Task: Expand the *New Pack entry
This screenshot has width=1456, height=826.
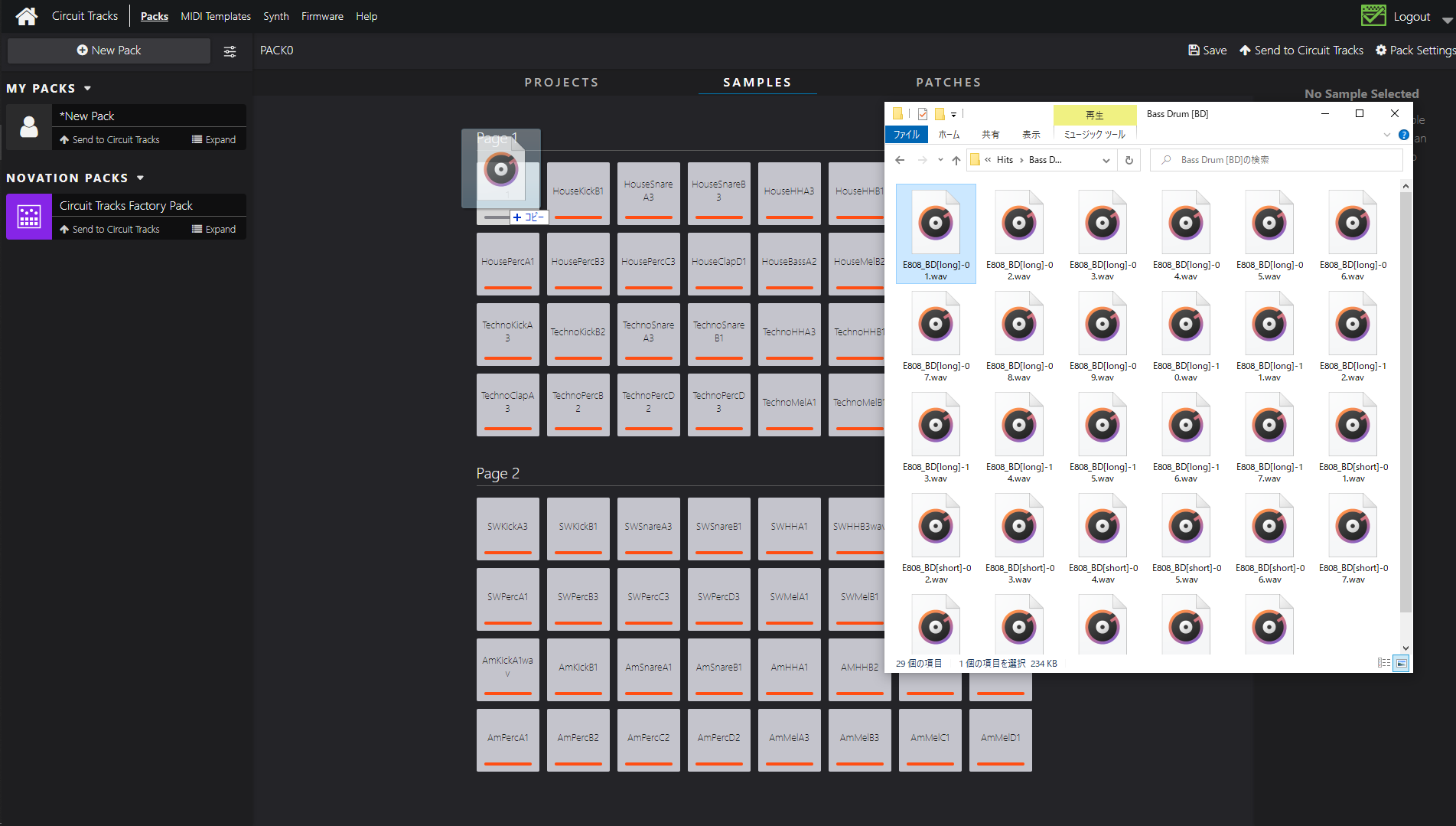Action: pyautogui.click(x=213, y=139)
